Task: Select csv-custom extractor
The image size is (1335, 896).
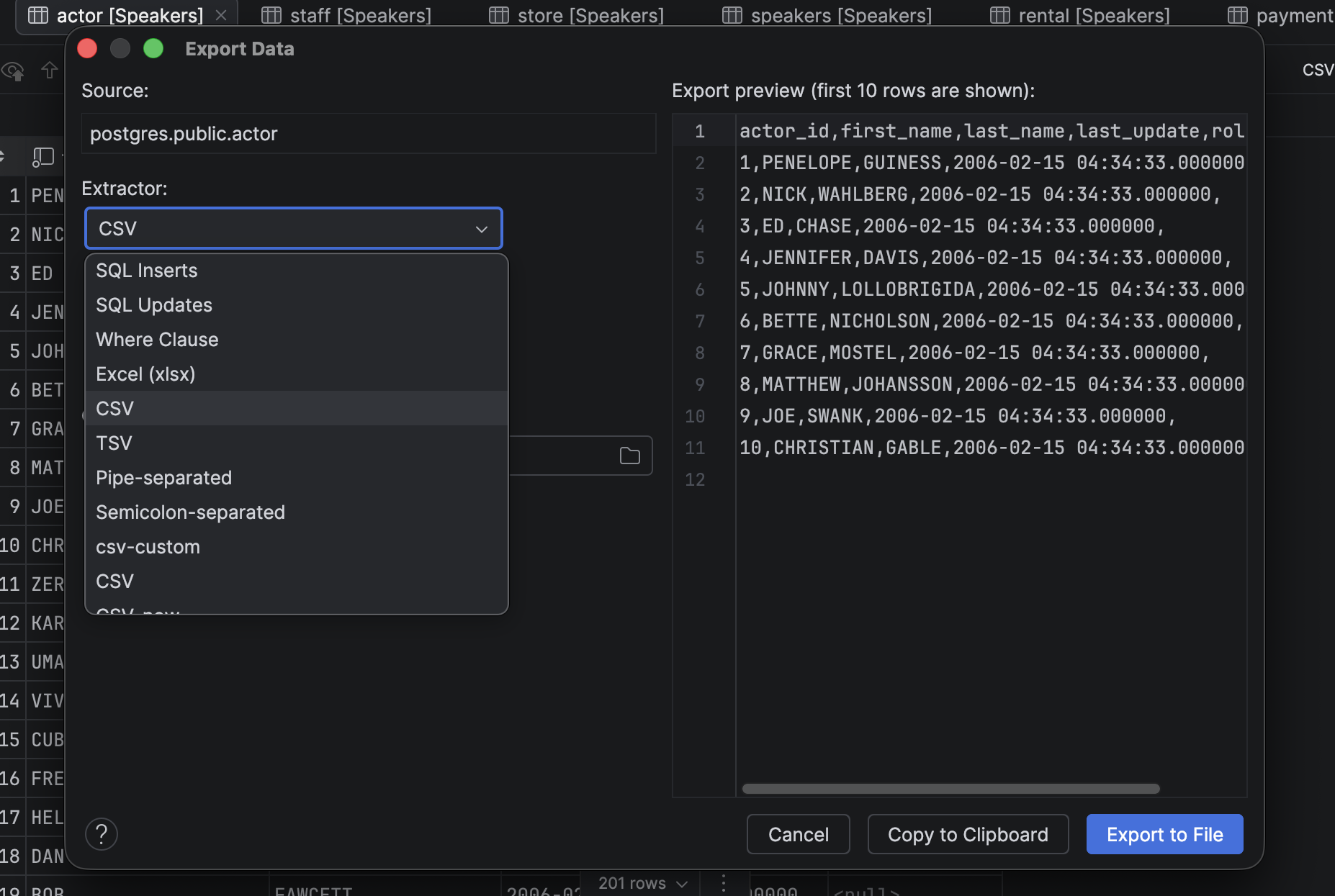Action: pos(296,547)
